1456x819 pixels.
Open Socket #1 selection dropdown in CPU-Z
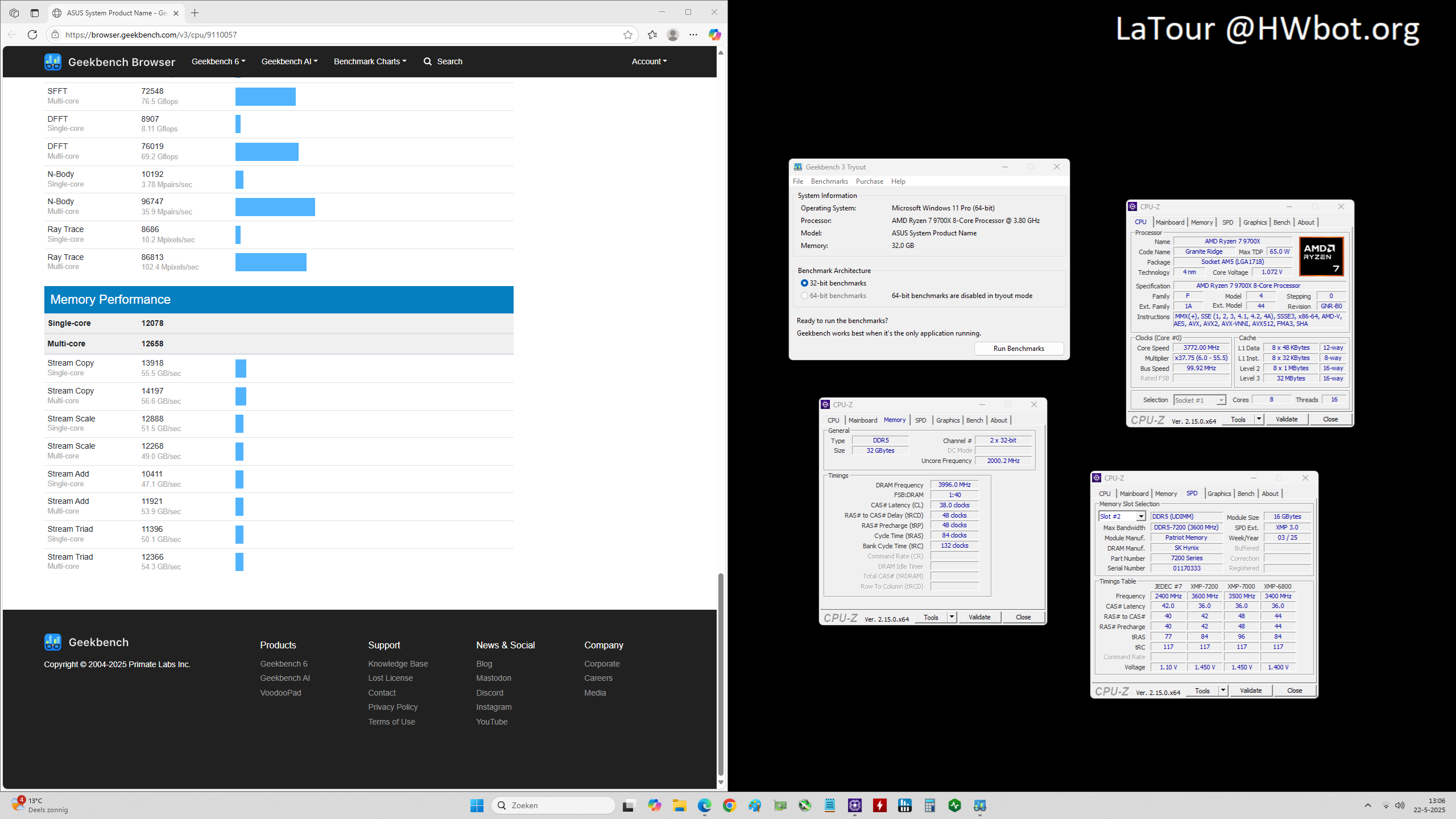click(x=1221, y=400)
